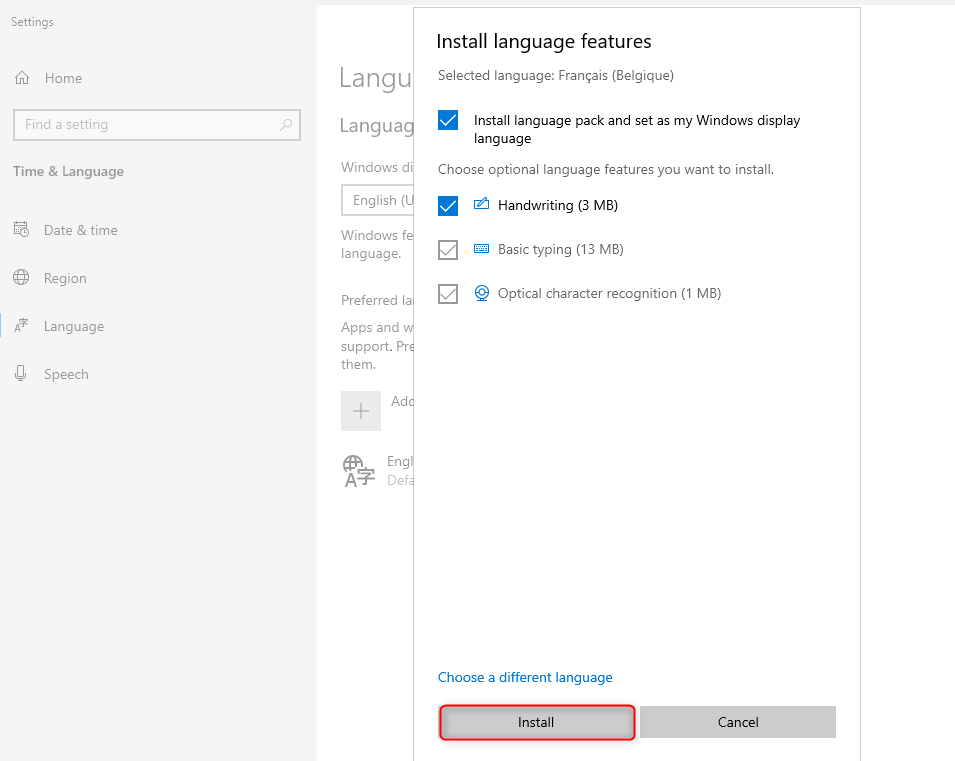Click the Language sidebar icon
The height and width of the screenshot is (761, 955).
click(x=21, y=326)
